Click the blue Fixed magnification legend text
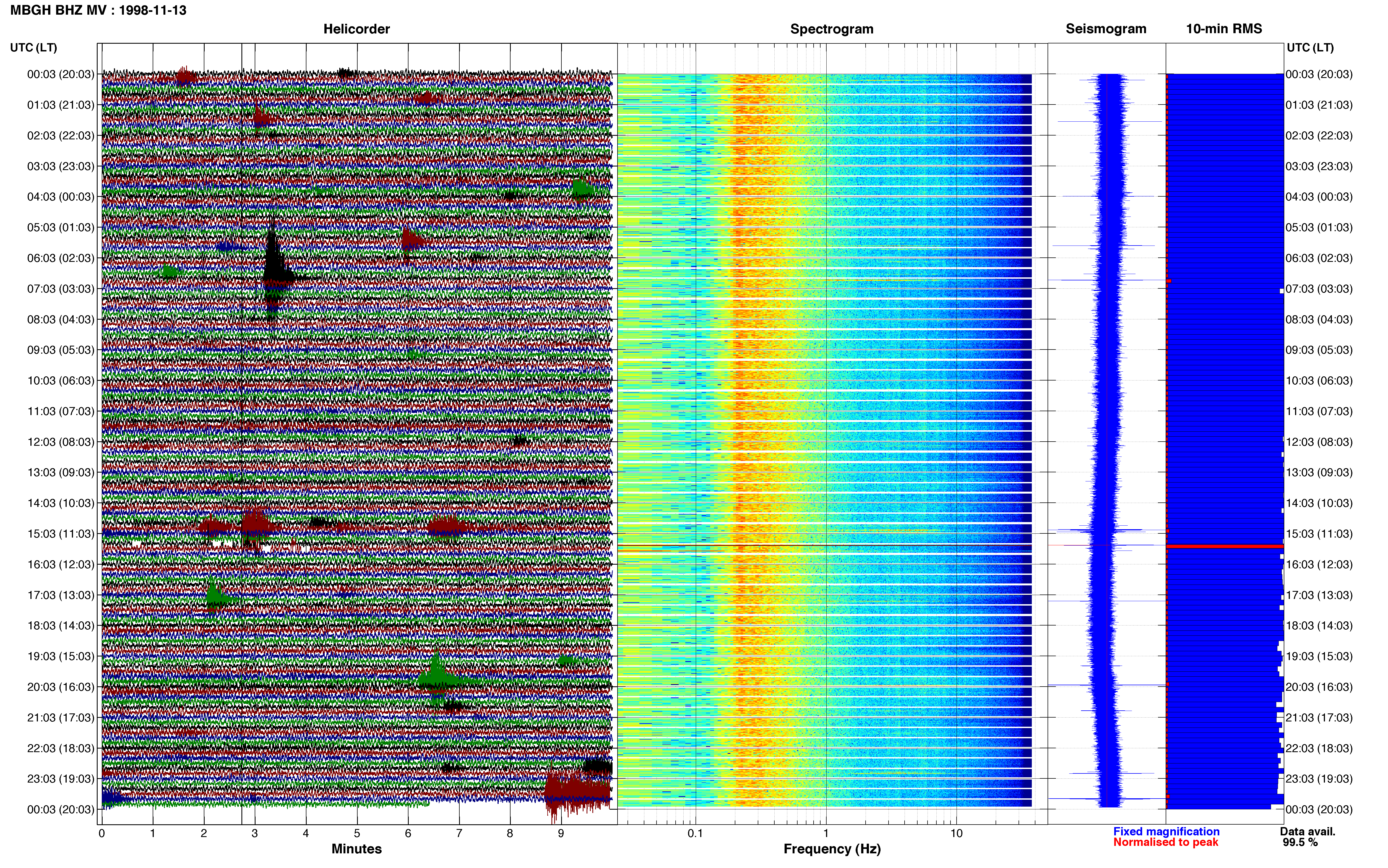Viewport: 1388px width, 868px height. 1166,831
